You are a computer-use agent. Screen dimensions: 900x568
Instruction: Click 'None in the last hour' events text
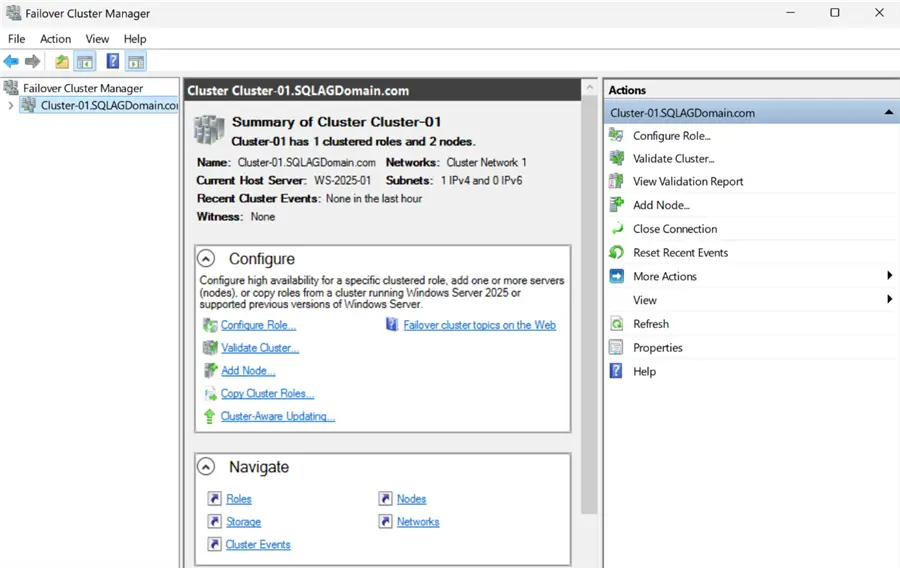tap(374, 199)
